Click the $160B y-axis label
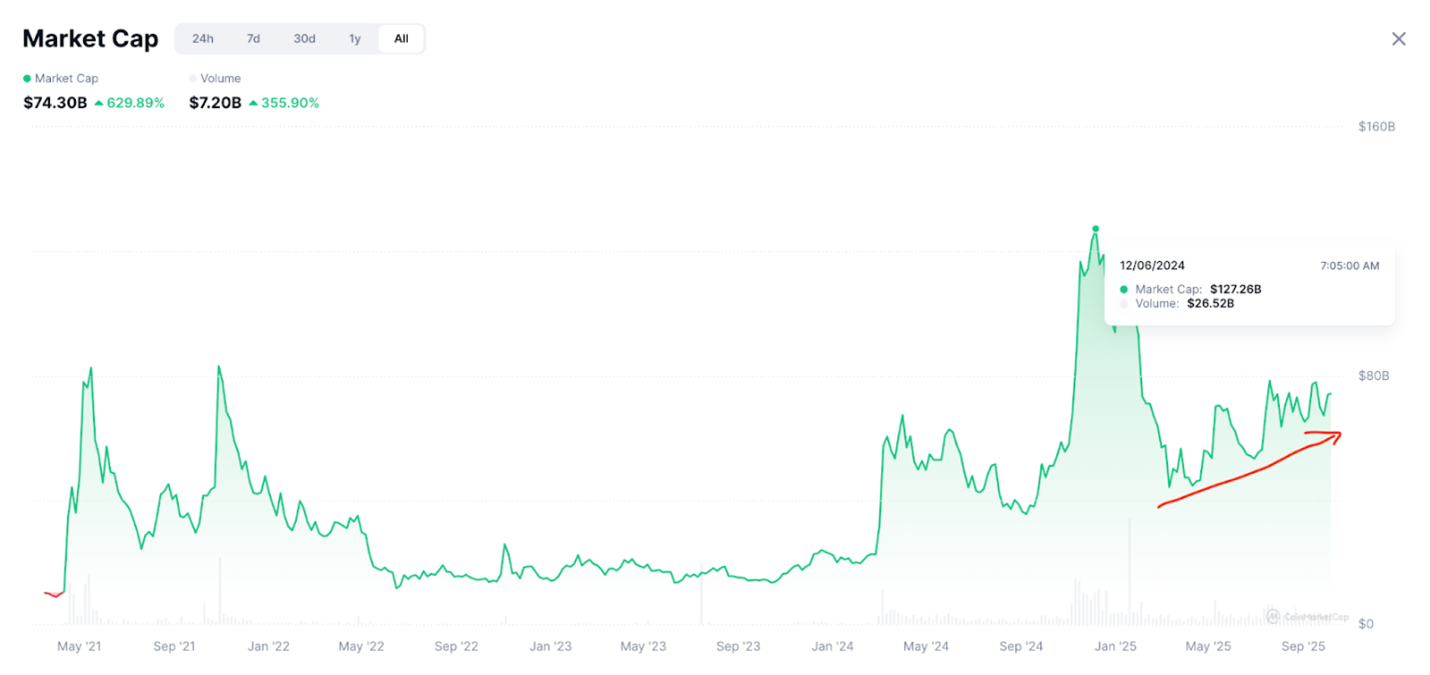 [1376, 127]
